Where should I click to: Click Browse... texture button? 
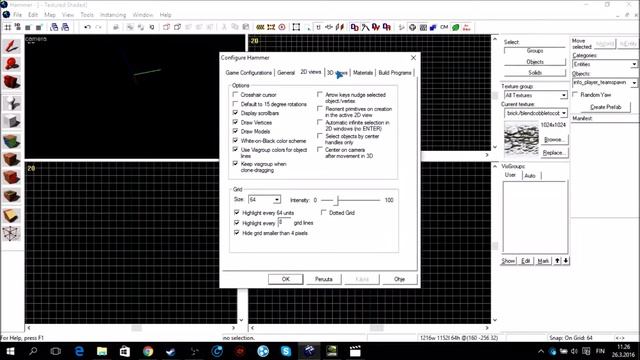554,140
